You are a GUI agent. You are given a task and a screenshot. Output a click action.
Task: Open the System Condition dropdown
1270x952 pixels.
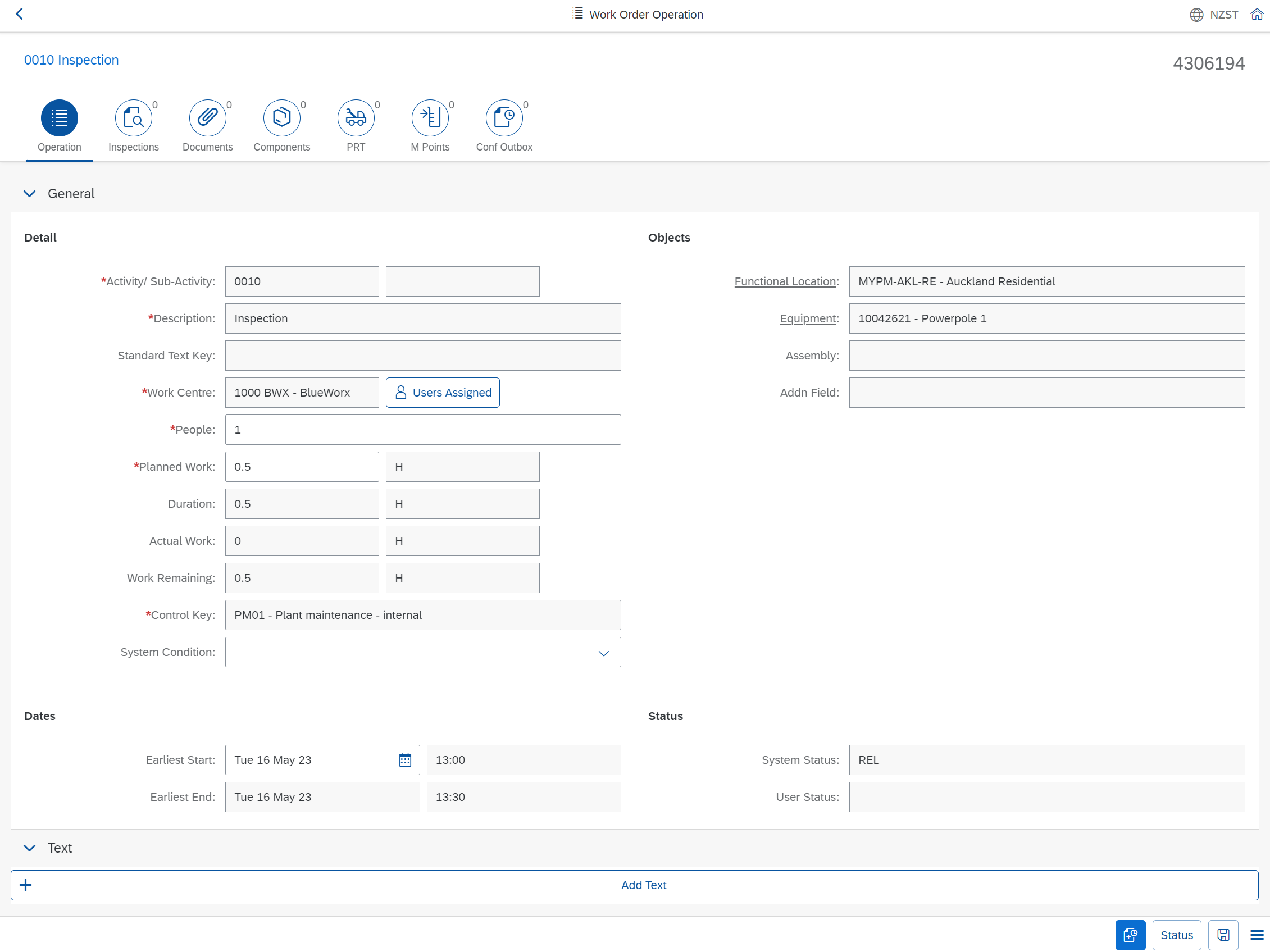(x=603, y=653)
